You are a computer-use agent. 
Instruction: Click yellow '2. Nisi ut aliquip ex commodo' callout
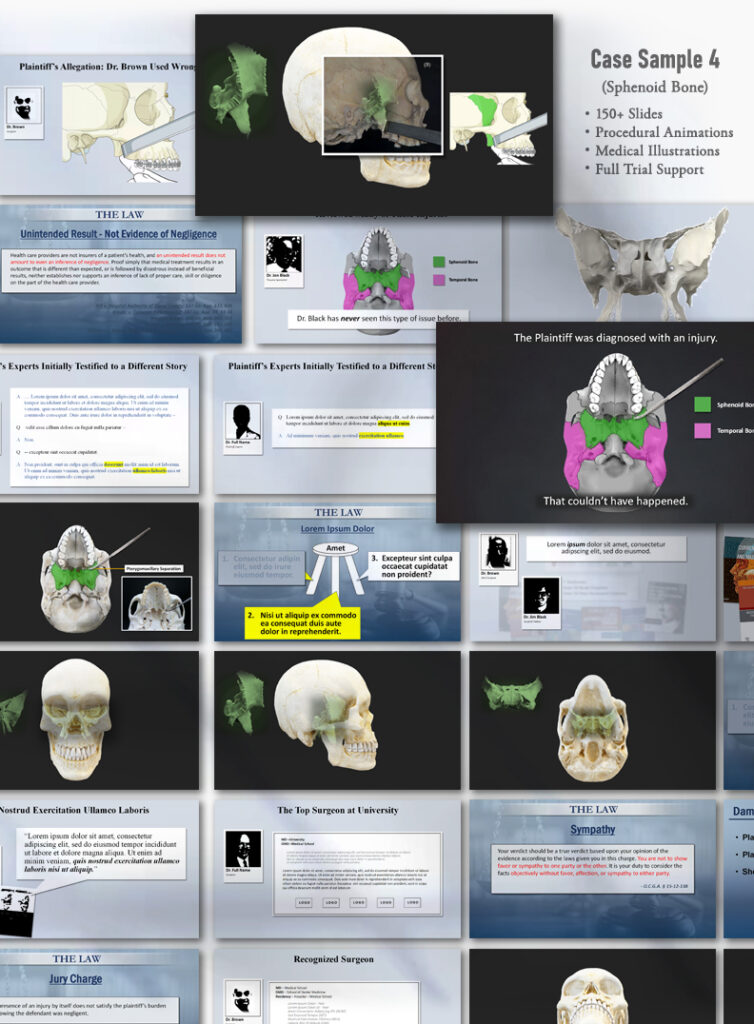pyautogui.click(x=302, y=623)
